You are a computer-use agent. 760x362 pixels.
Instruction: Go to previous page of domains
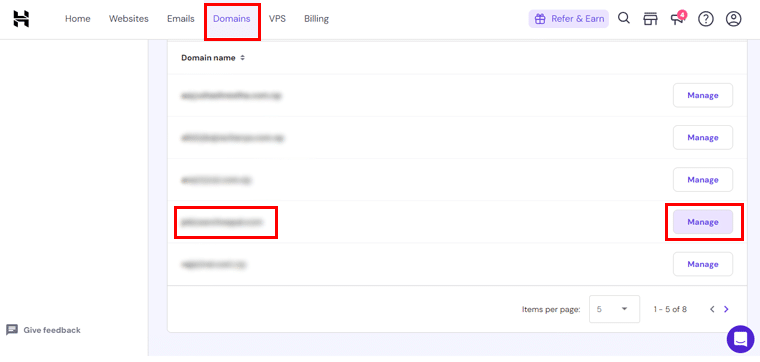[712, 309]
